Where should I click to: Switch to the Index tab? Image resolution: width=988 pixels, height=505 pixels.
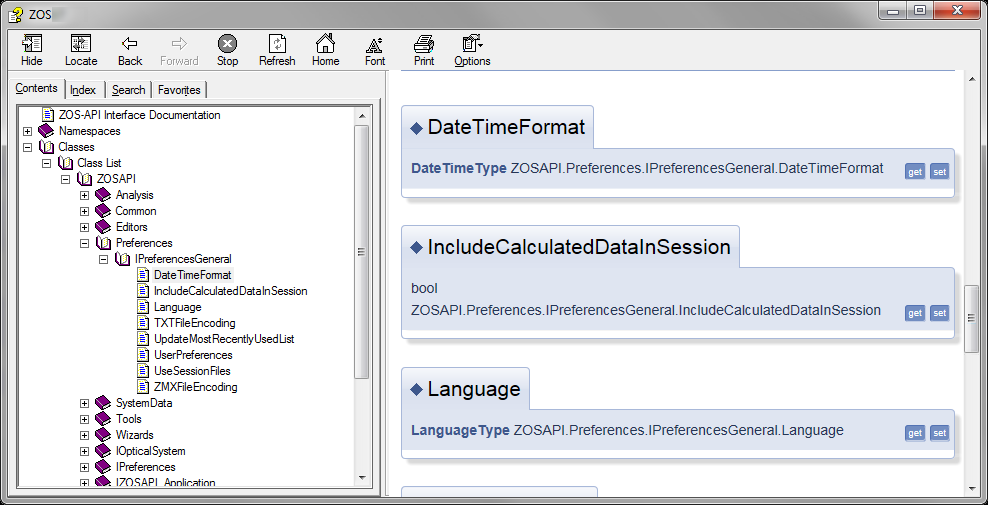click(x=83, y=90)
